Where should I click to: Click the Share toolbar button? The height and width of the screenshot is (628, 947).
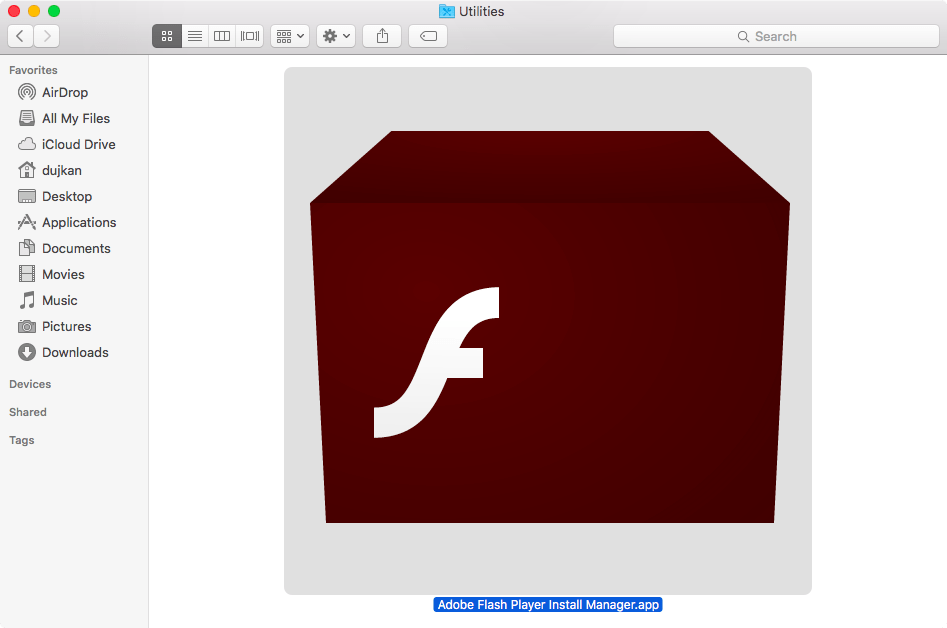click(x=382, y=36)
